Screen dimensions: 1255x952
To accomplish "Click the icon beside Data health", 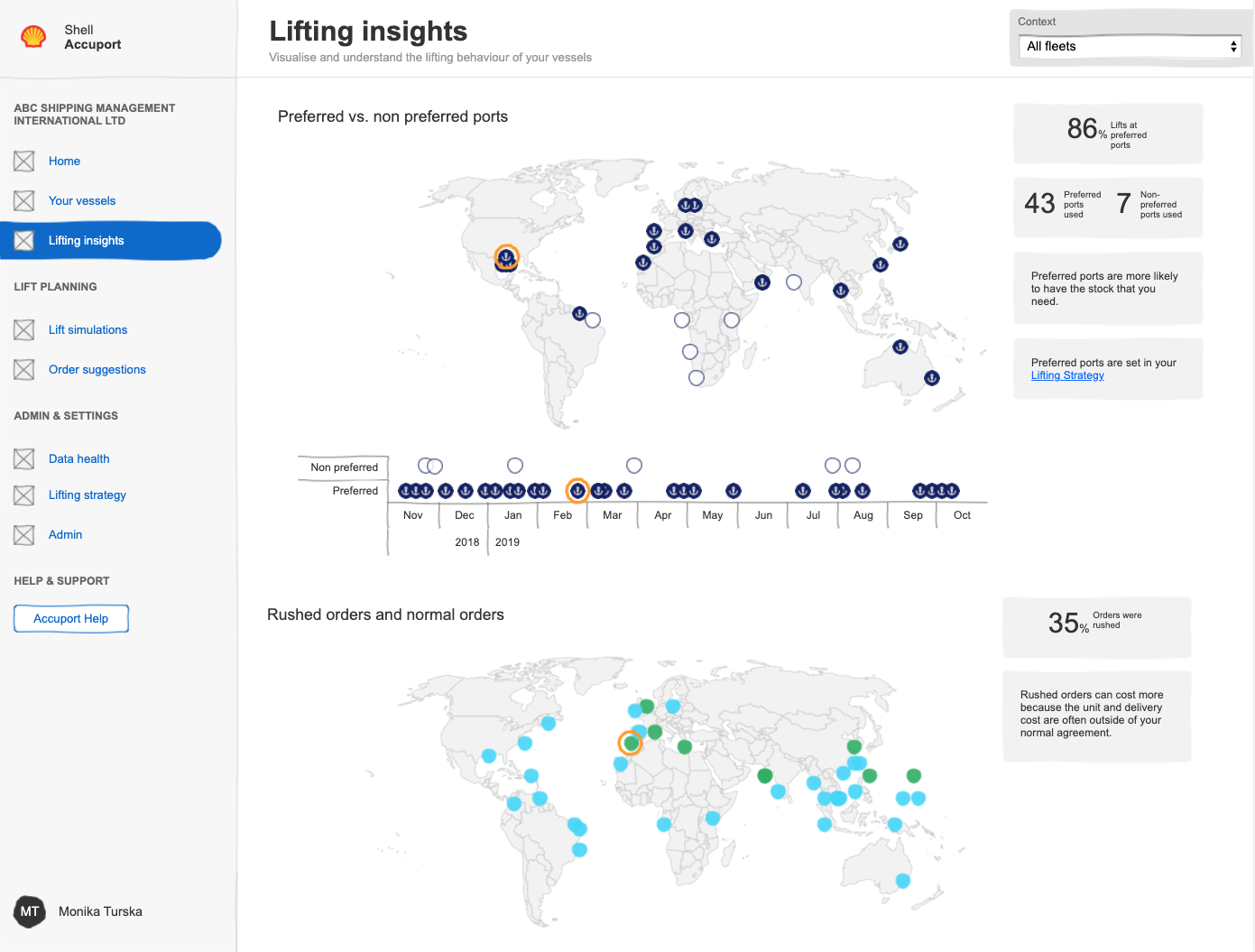I will 24,458.
